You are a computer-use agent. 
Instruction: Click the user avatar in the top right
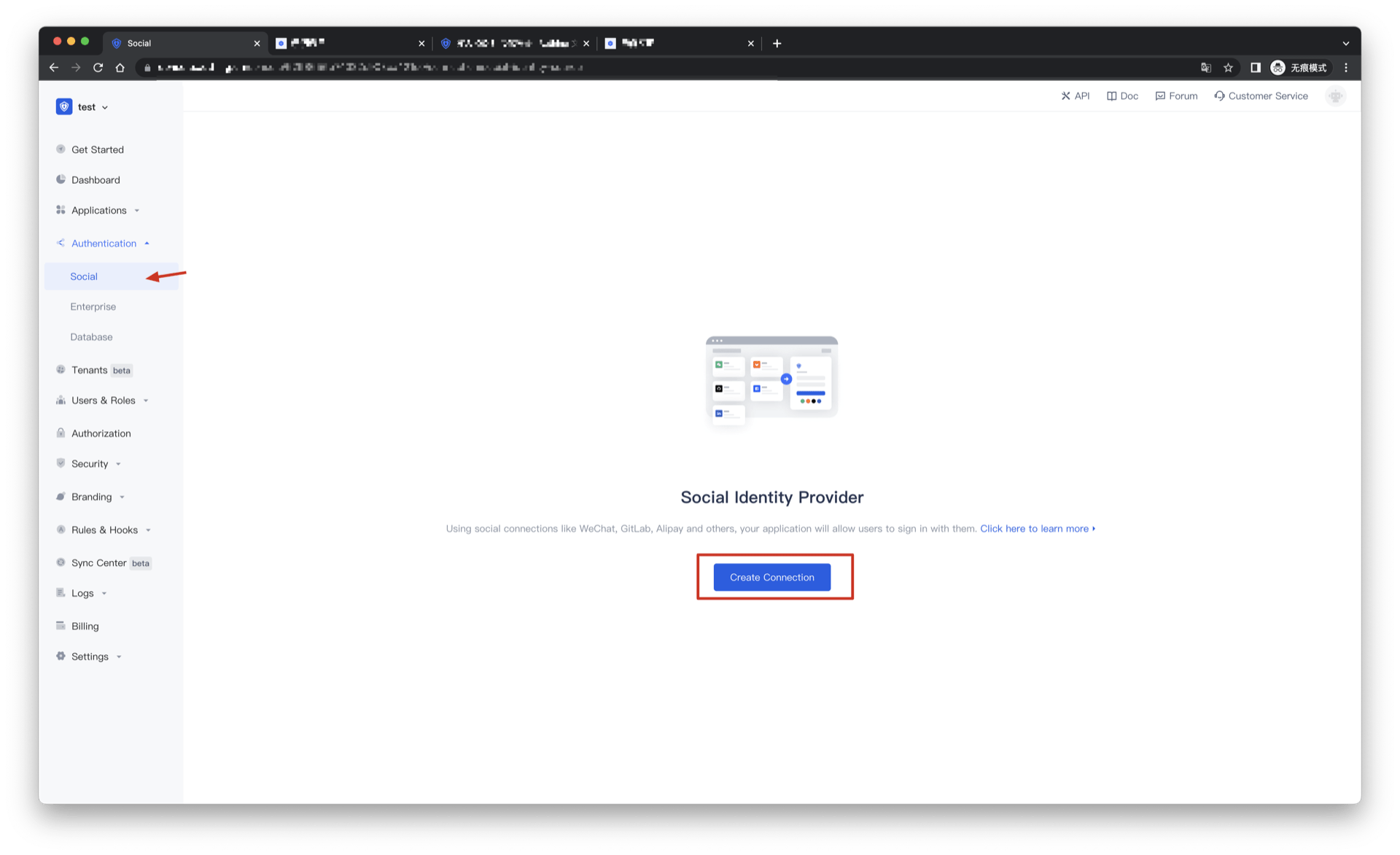(1335, 96)
